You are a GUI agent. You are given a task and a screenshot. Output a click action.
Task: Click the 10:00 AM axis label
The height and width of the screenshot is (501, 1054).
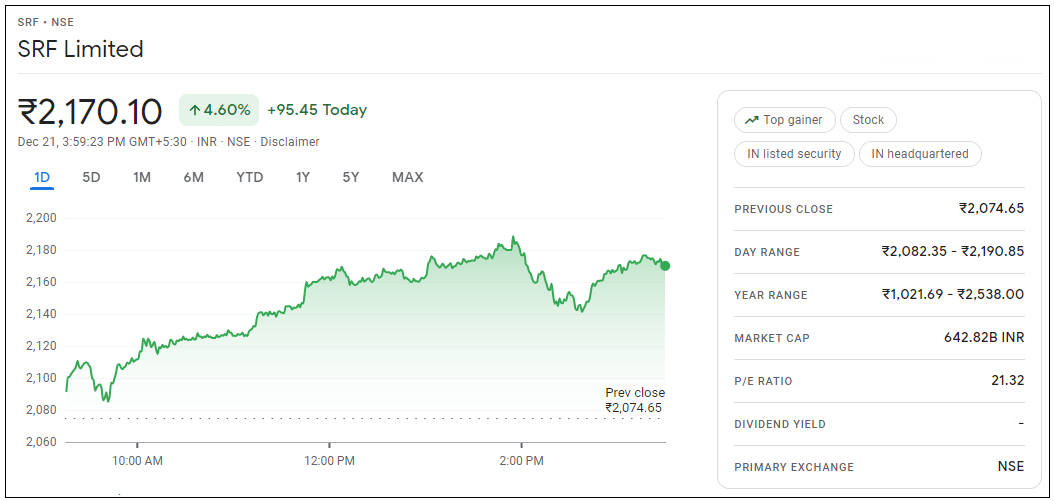137,462
